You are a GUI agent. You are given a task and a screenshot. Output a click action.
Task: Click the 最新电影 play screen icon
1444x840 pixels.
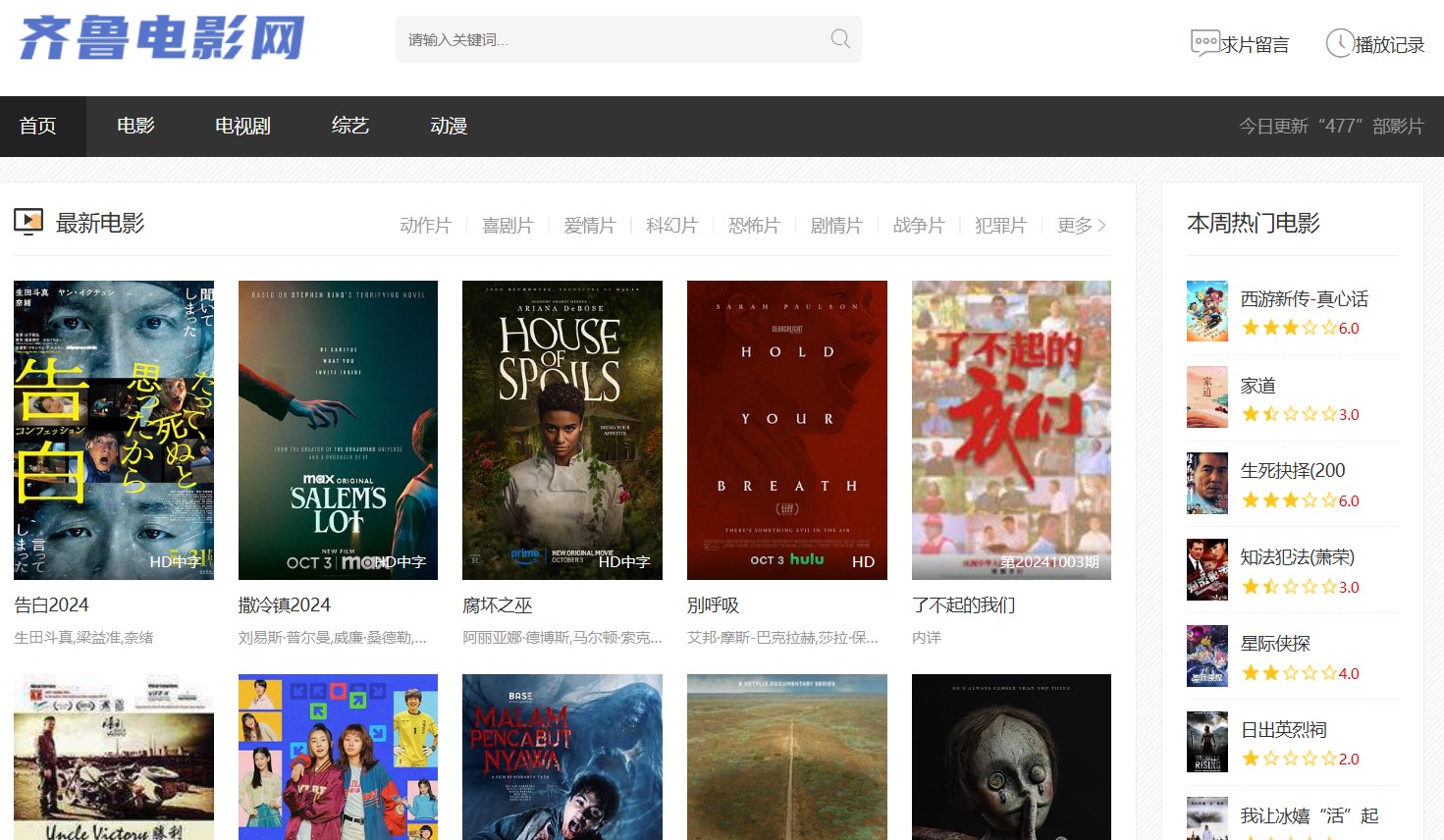[28, 222]
